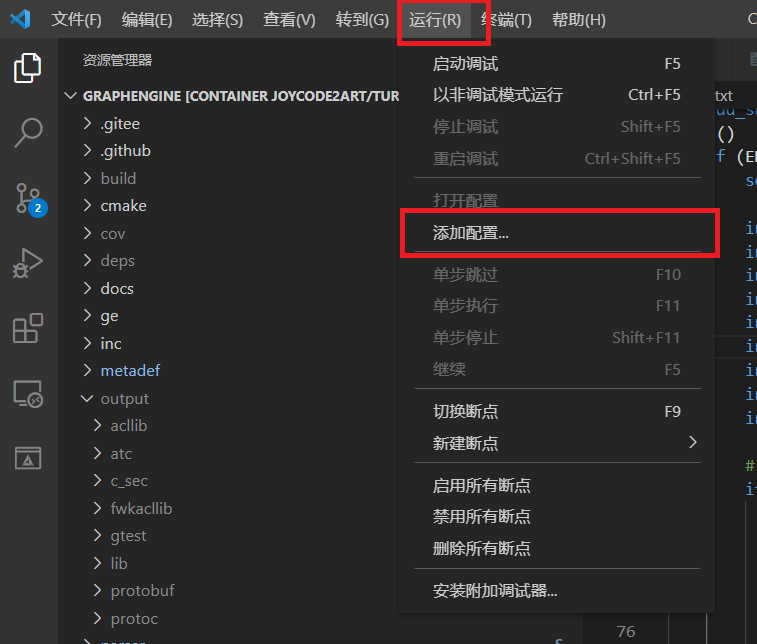Open the 新建断点 submenu arrow

[x=692, y=442]
